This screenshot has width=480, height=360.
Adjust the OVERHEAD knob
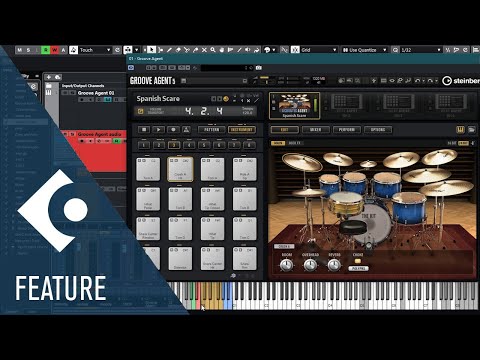[310, 265]
